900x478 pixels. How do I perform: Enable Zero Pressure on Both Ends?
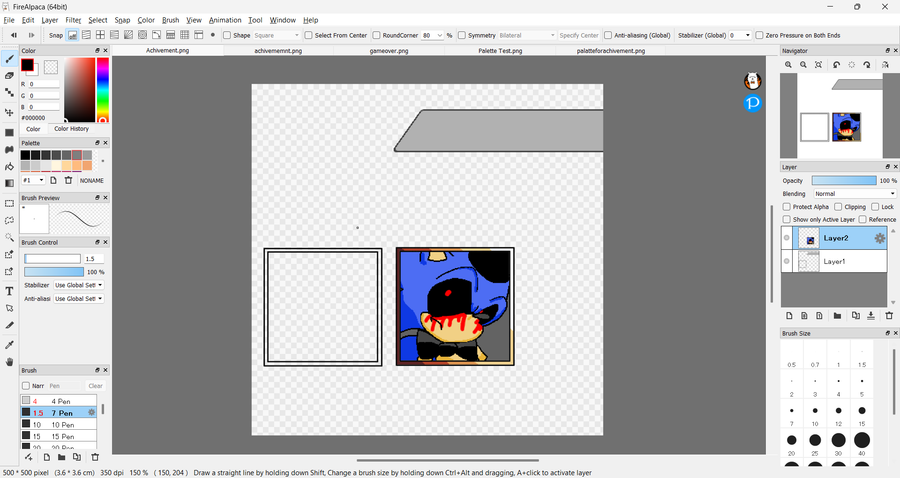(x=759, y=35)
